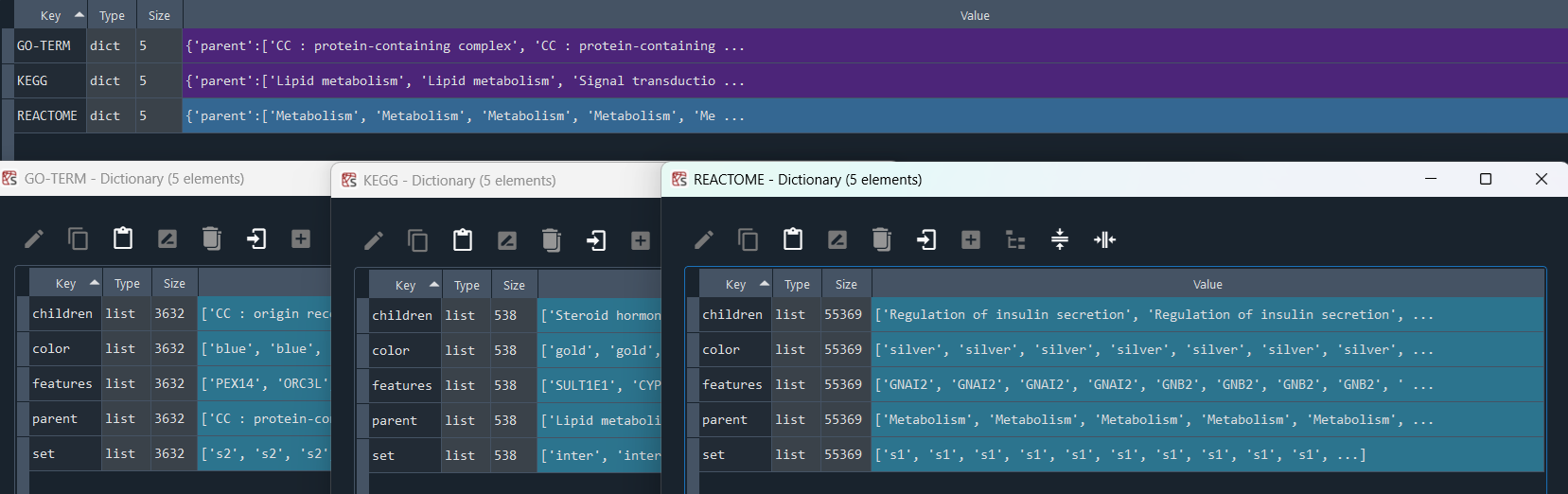Click the copy icon in KEGG window toolbar
1568x494 pixels.
coord(418,240)
